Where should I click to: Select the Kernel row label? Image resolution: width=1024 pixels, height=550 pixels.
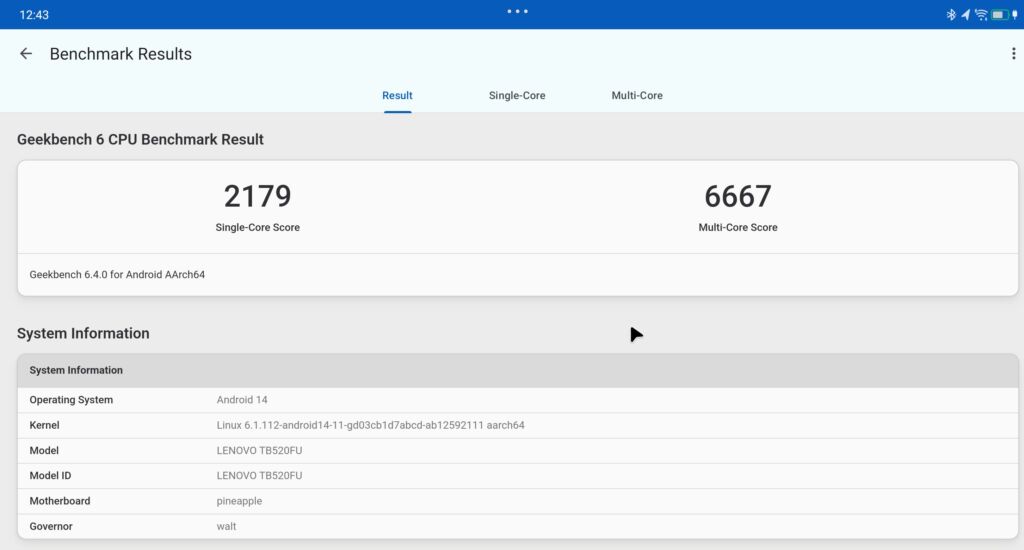pos(44,425)
